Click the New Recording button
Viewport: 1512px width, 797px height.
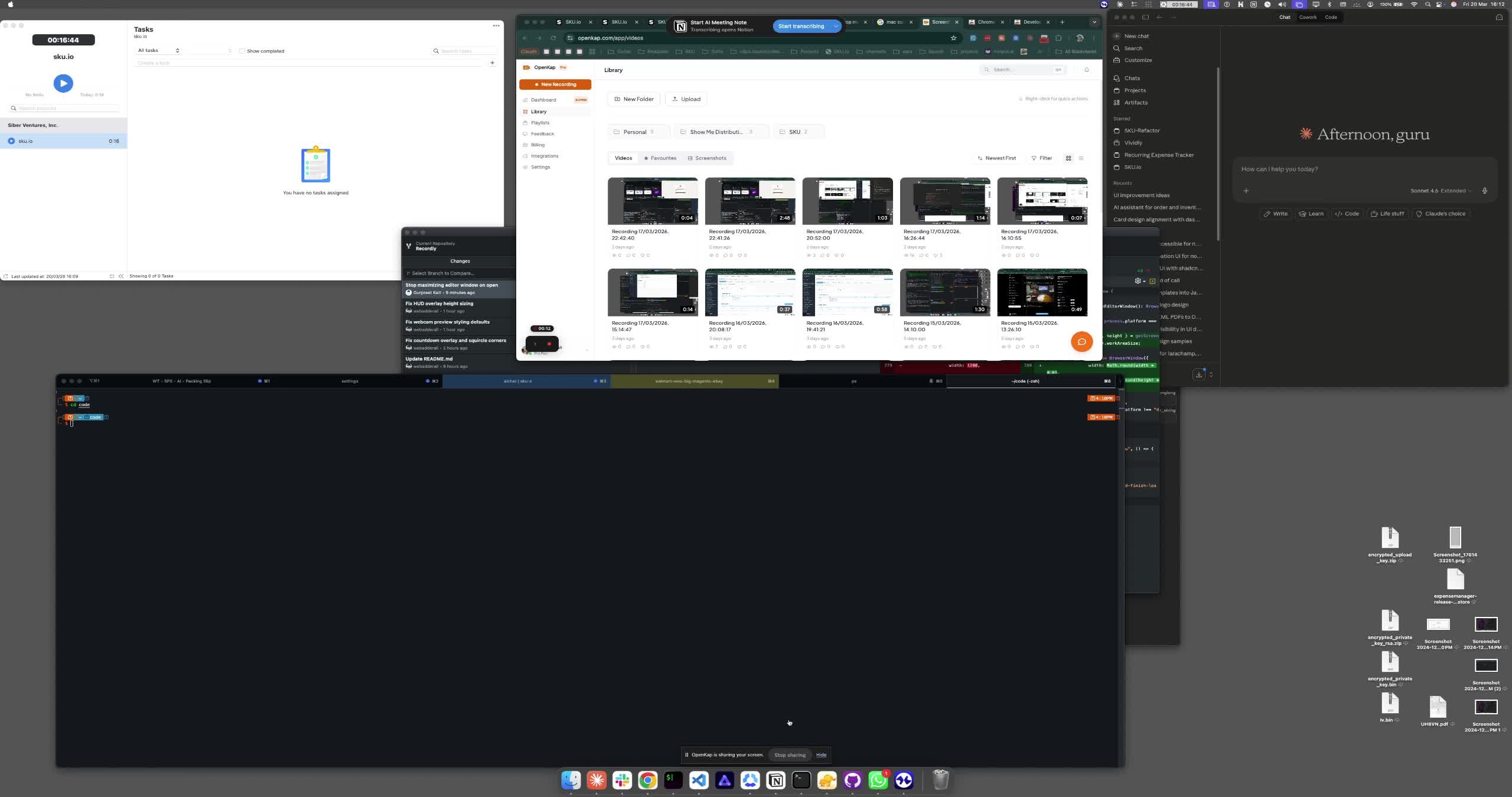point(555,84)
